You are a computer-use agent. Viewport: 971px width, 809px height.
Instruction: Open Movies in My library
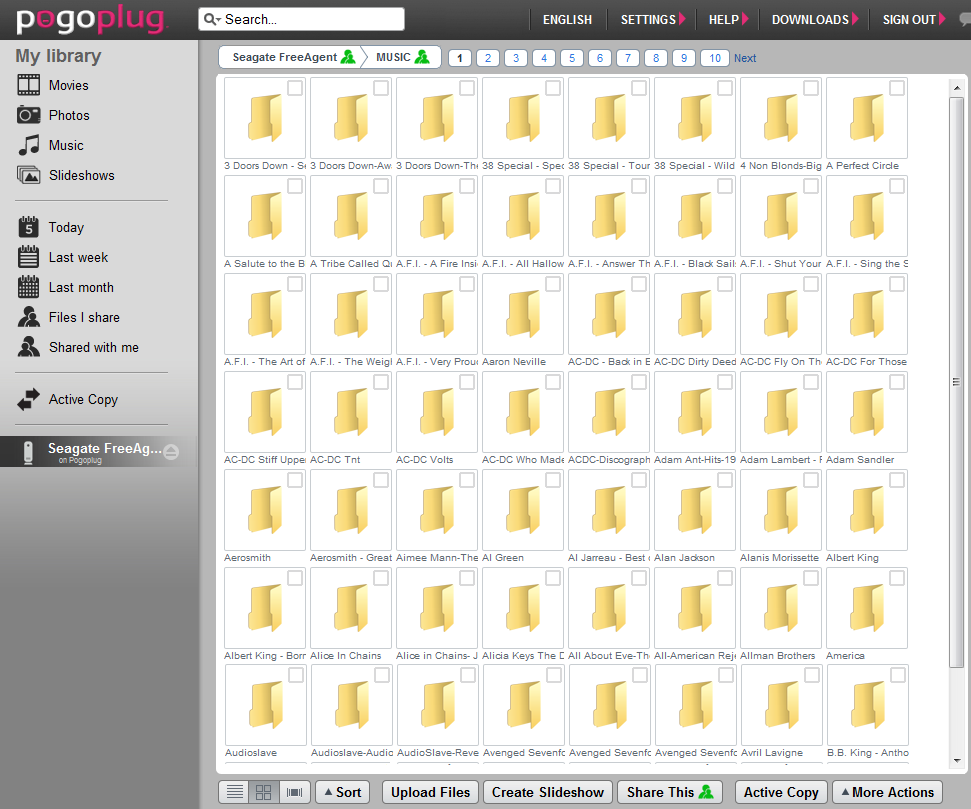point(68,85)
